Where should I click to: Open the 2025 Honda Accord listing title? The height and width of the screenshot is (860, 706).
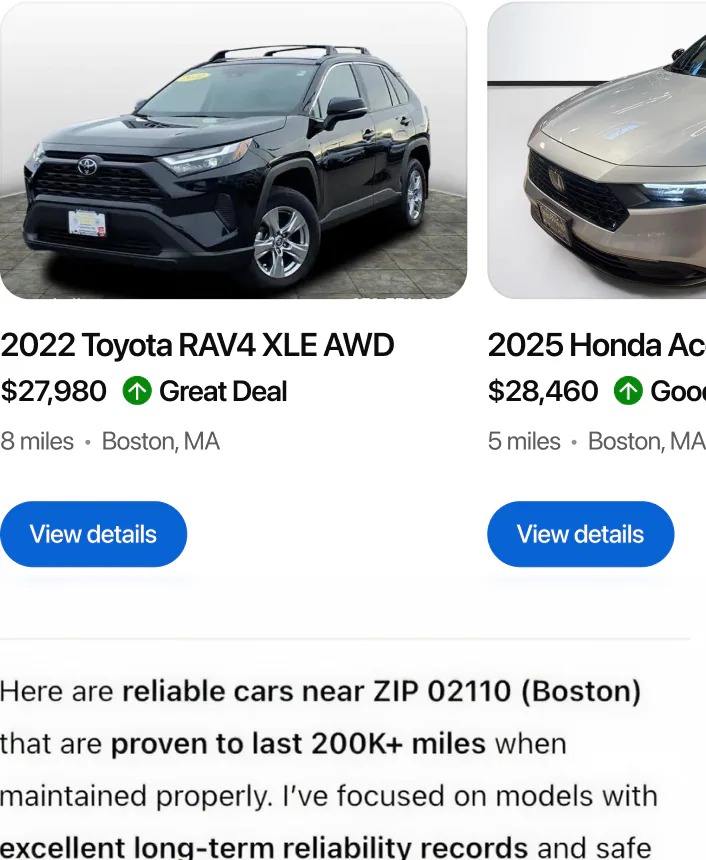[595, 345]
